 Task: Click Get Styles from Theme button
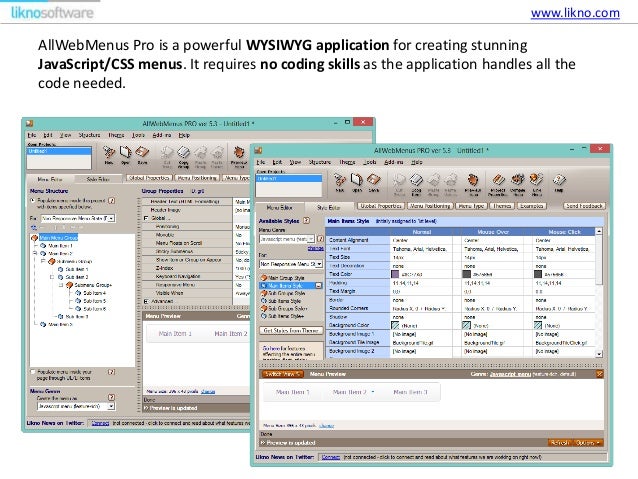click(291, 330)
